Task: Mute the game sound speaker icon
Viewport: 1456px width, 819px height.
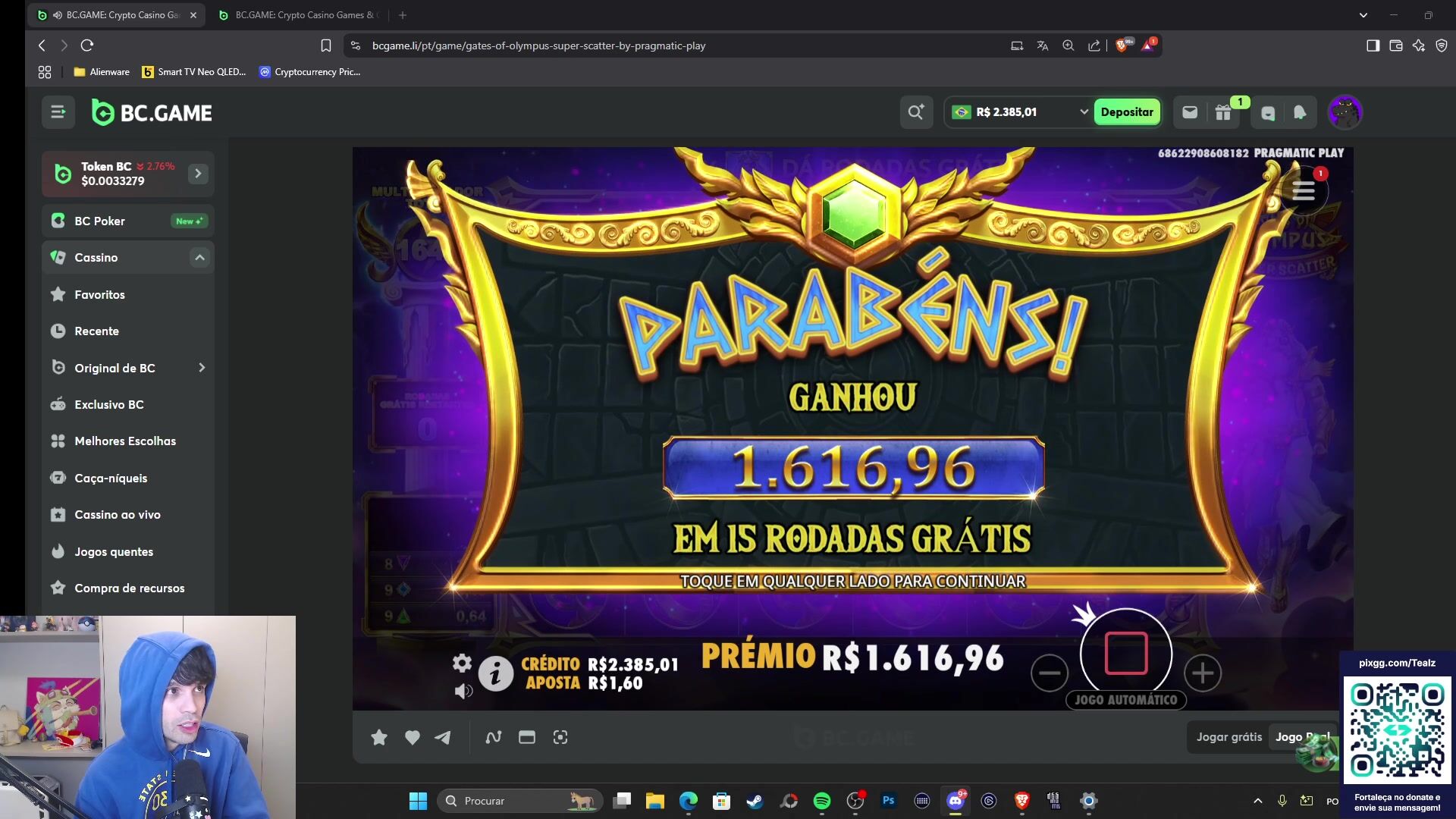Action: tap(463, 691)
